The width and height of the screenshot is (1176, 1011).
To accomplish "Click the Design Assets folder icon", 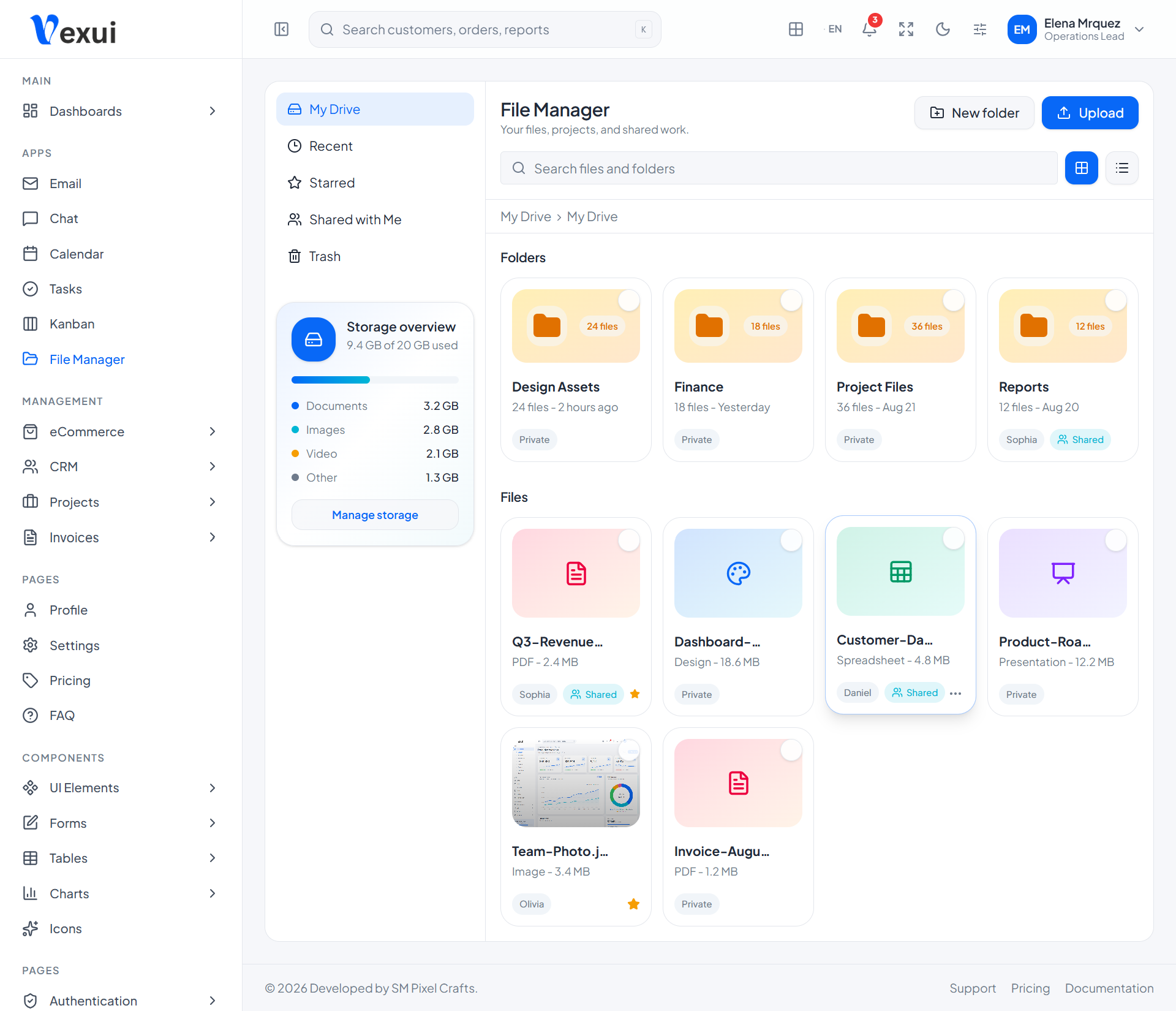I will click(x=546, y=326).
